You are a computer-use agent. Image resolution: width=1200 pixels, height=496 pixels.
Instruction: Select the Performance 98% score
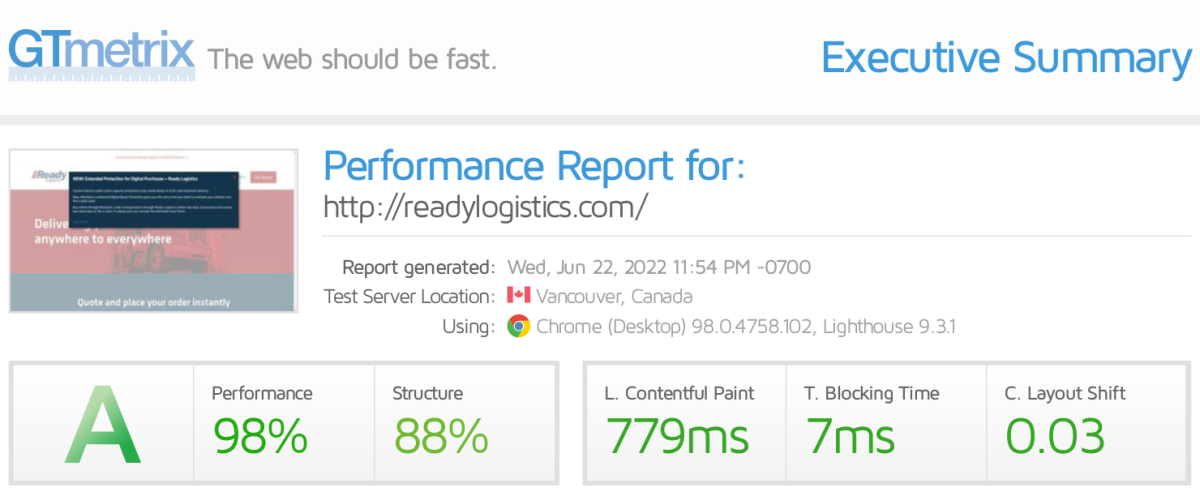(x=260, y=435)
